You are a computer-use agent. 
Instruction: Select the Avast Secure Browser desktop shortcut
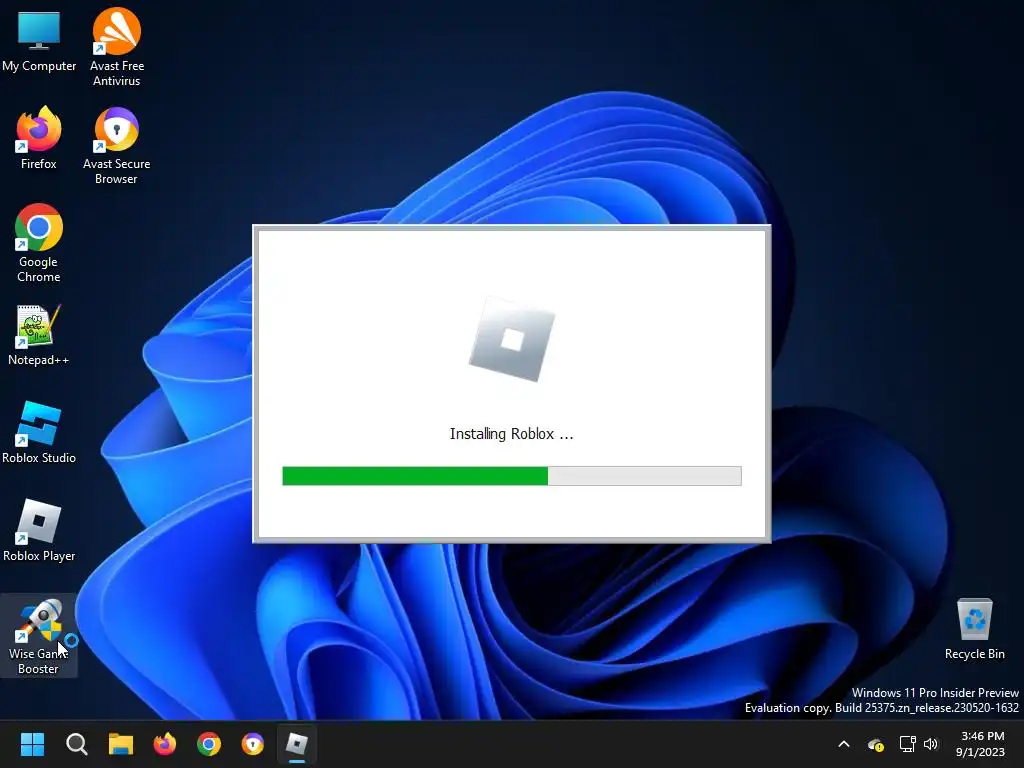pos(116,145)
